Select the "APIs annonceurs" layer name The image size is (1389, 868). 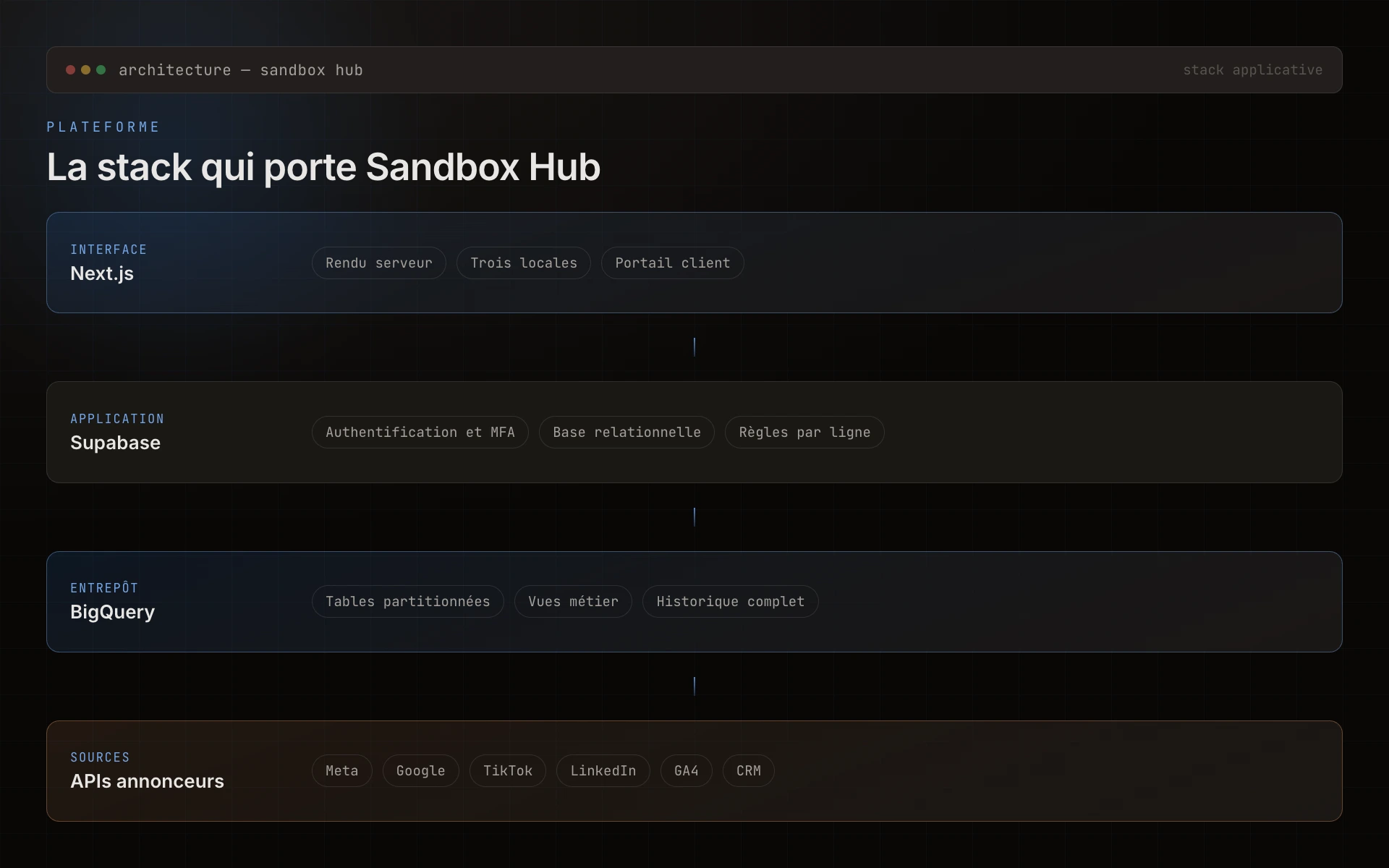coord(147,781)
